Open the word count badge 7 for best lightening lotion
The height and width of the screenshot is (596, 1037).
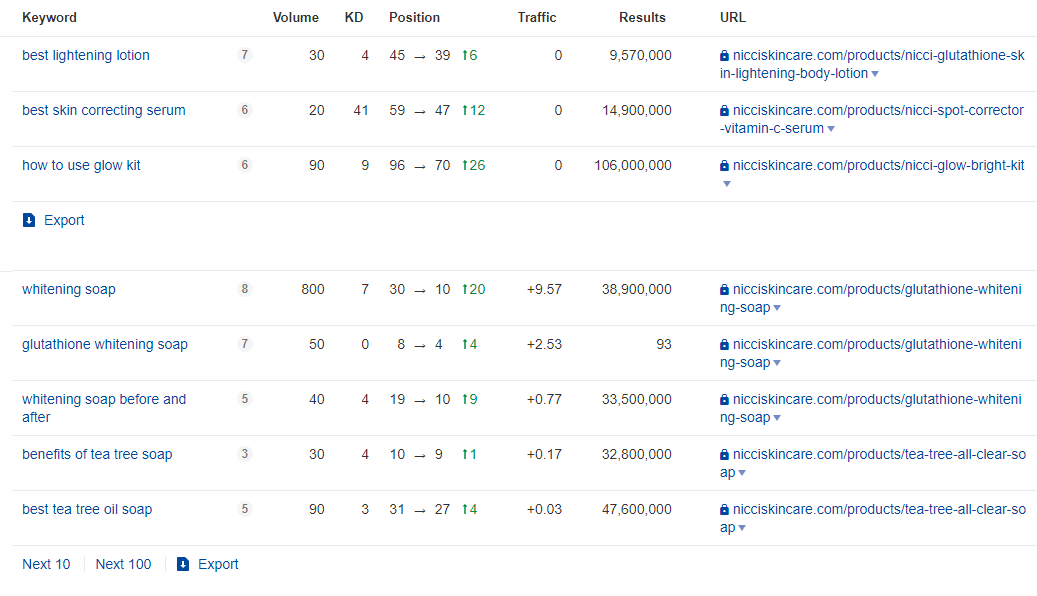pyautogui.click(x=245, y=55)
